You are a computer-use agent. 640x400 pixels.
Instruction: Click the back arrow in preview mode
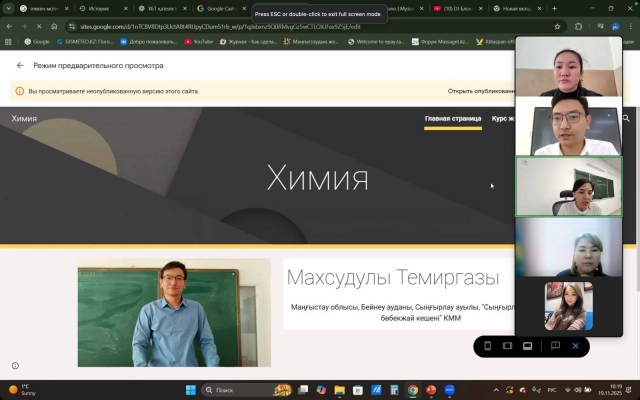[x=20, y=65]
